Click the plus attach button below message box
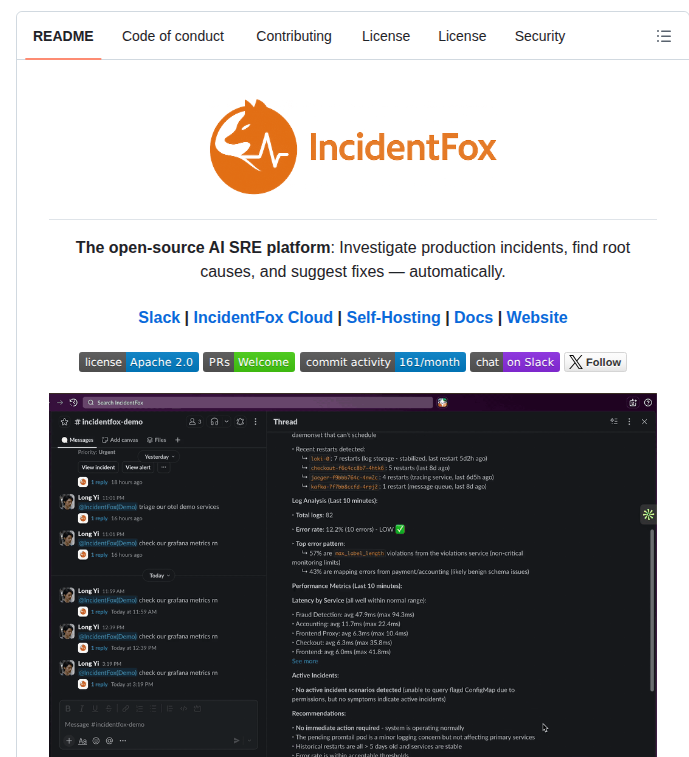Image resolution: width=689 pixels, height=757 pixels. tap(69, 741)
